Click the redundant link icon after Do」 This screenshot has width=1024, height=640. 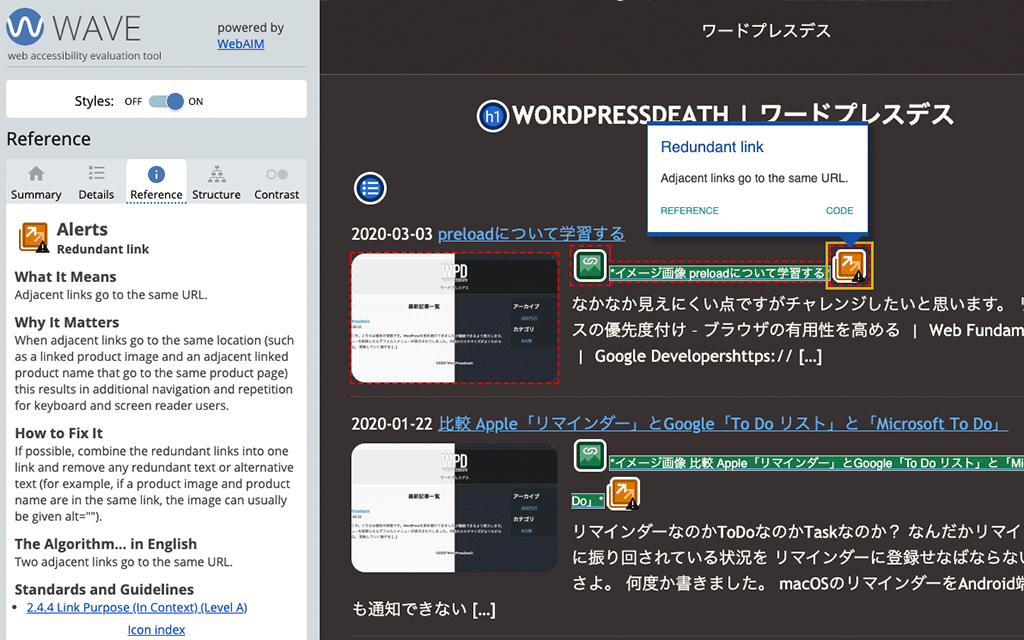coord(623,494)
